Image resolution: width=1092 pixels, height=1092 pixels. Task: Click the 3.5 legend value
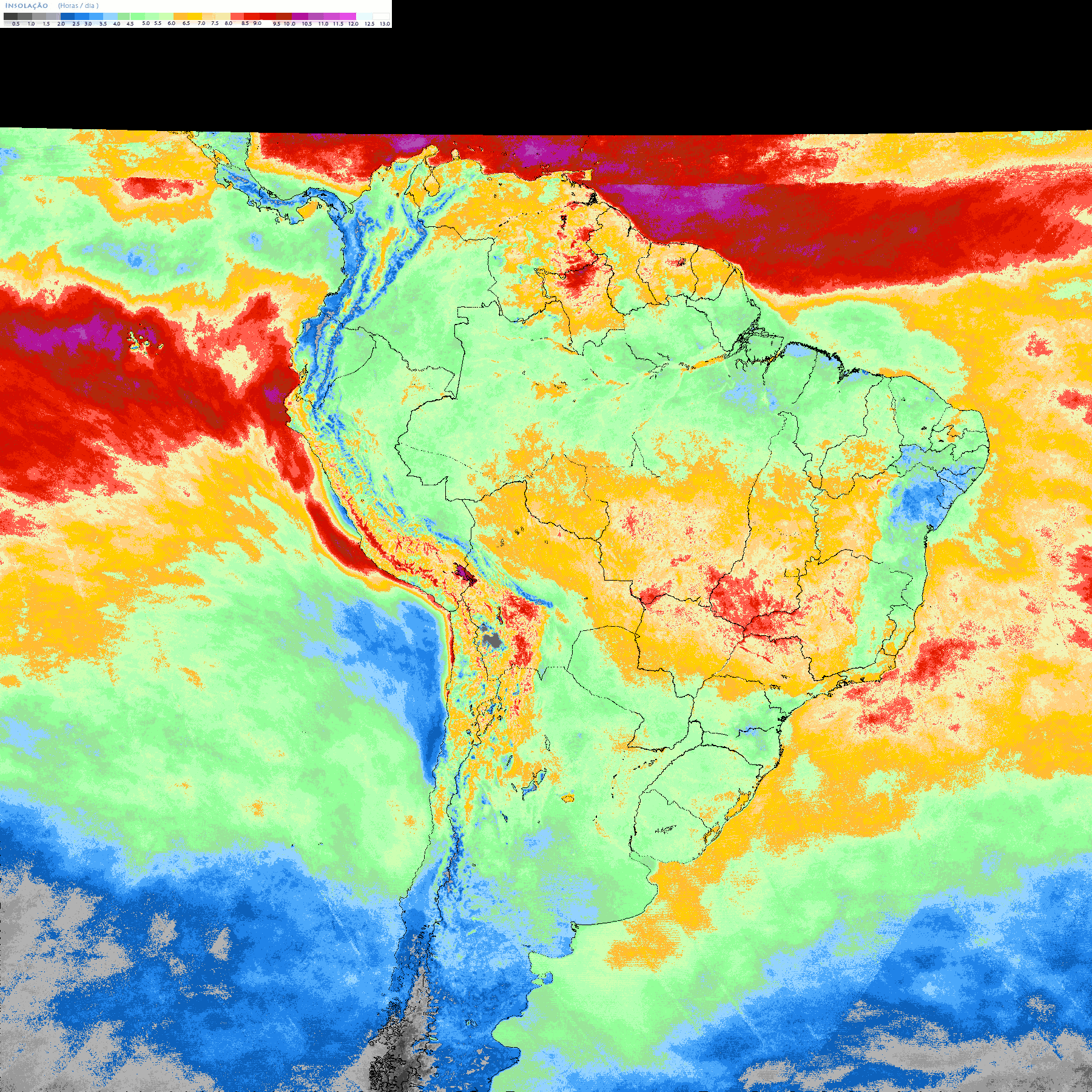(x=103, y=24)
